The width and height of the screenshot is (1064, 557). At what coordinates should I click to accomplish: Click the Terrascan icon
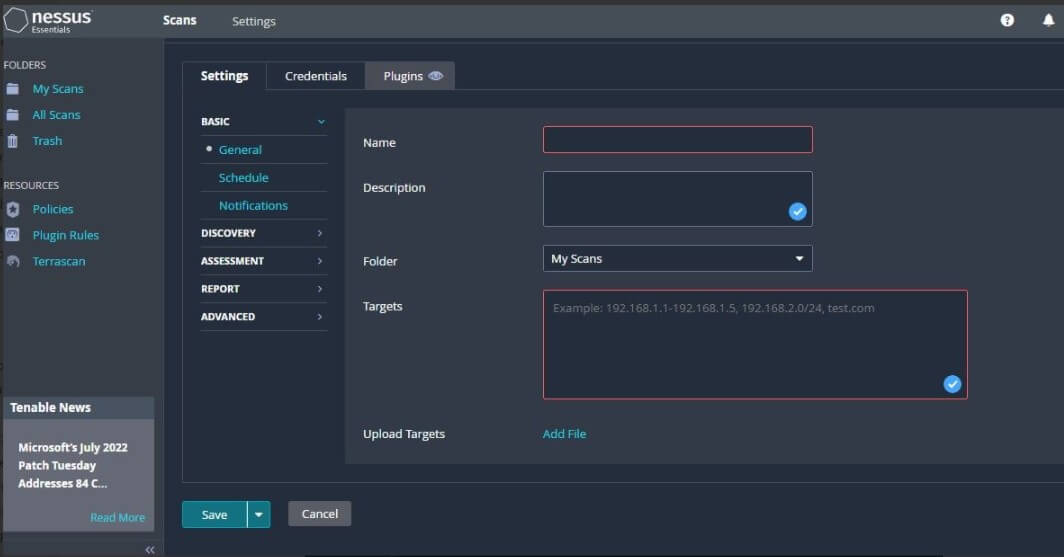(x=12, y=261)
